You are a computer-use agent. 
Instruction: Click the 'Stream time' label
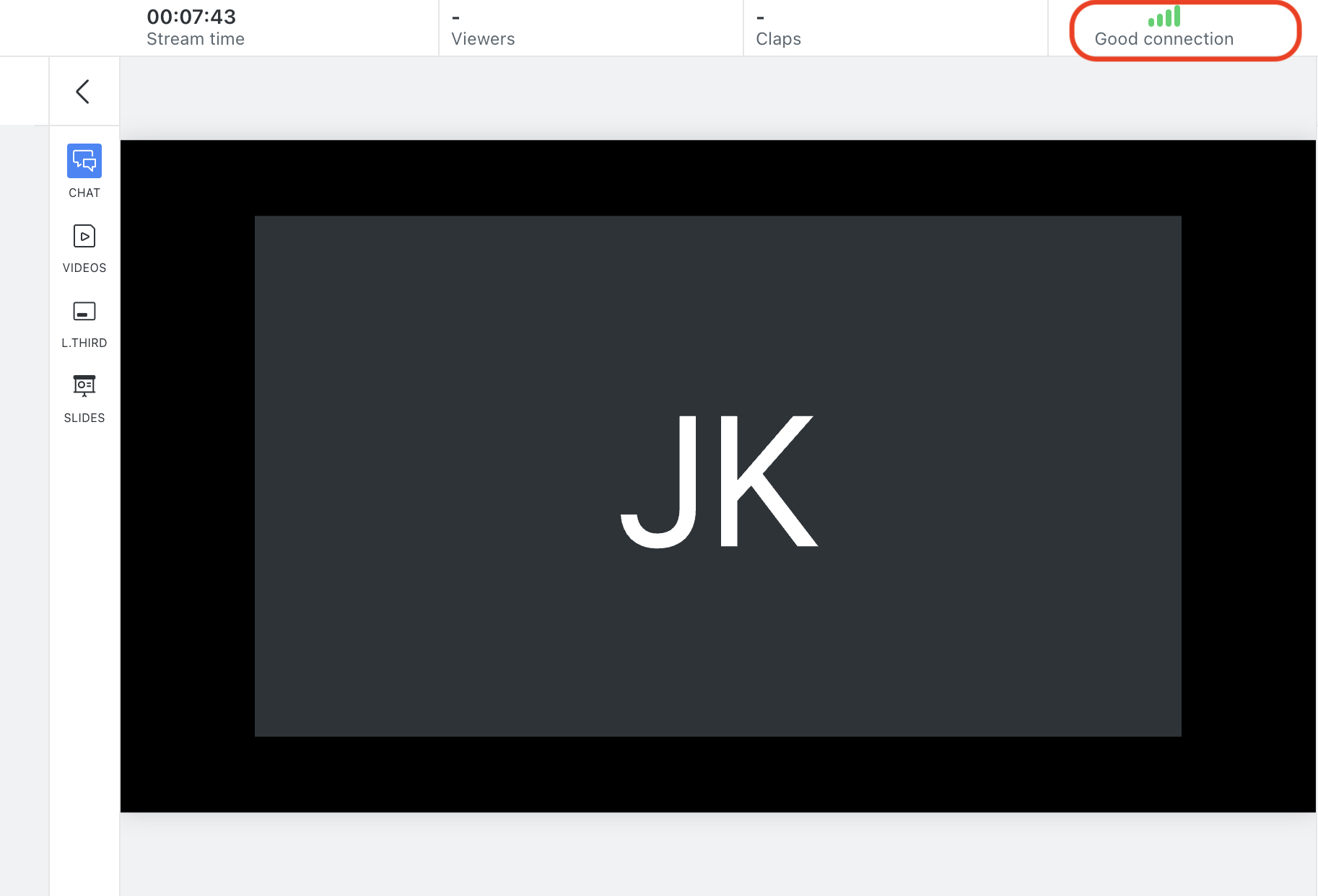coord(196,39)
